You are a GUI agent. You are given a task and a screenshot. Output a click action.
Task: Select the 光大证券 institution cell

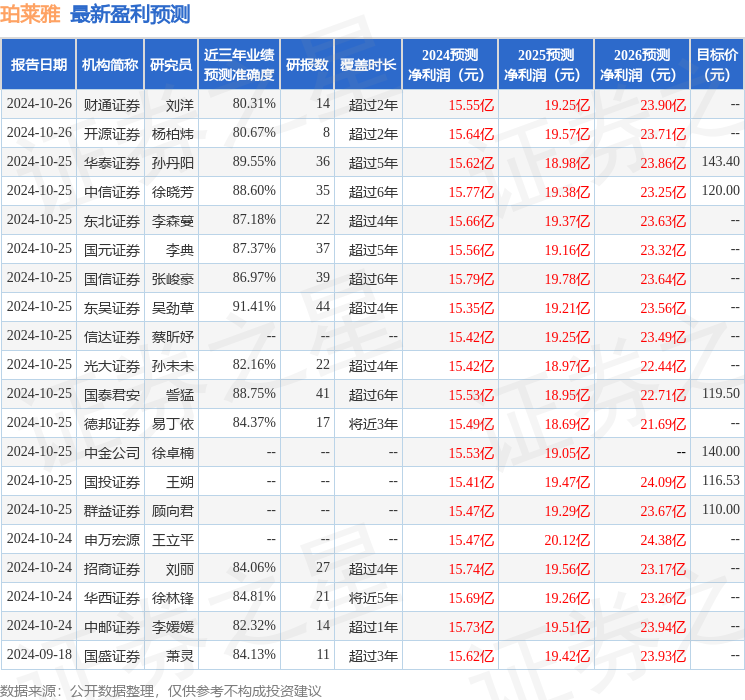point(112,366)
